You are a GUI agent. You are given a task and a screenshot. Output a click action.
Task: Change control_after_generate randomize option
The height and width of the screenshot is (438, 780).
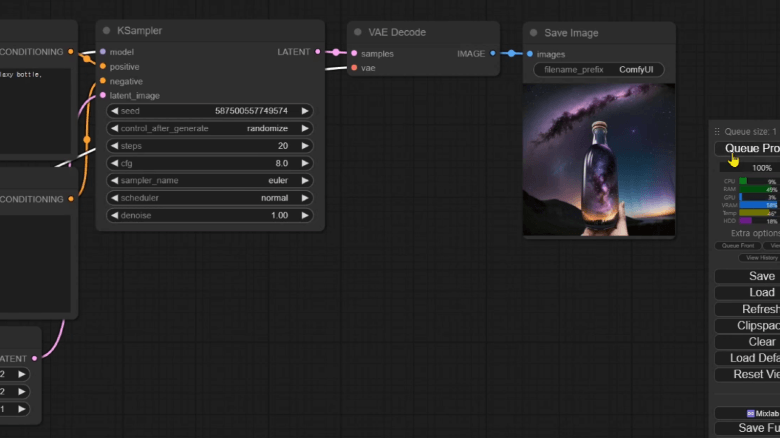pyautogui.click(x=209, y=129)
